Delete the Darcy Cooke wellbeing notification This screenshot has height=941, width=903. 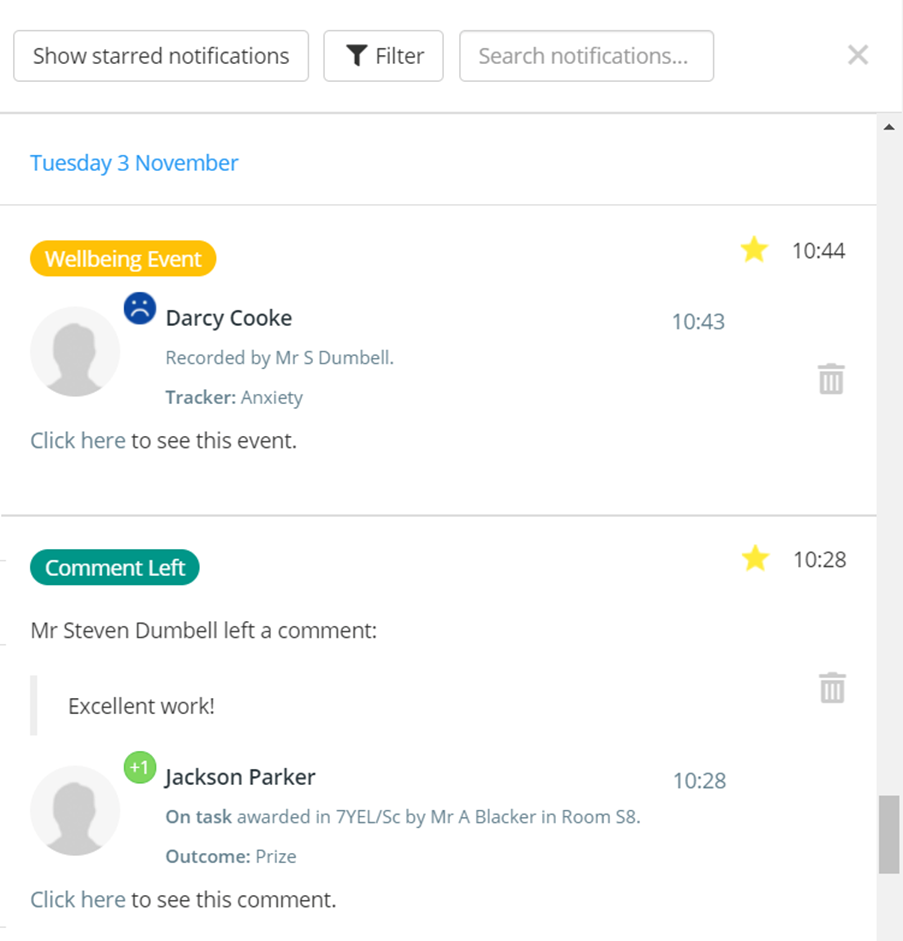pyautogui.click(x=830, y=379)
